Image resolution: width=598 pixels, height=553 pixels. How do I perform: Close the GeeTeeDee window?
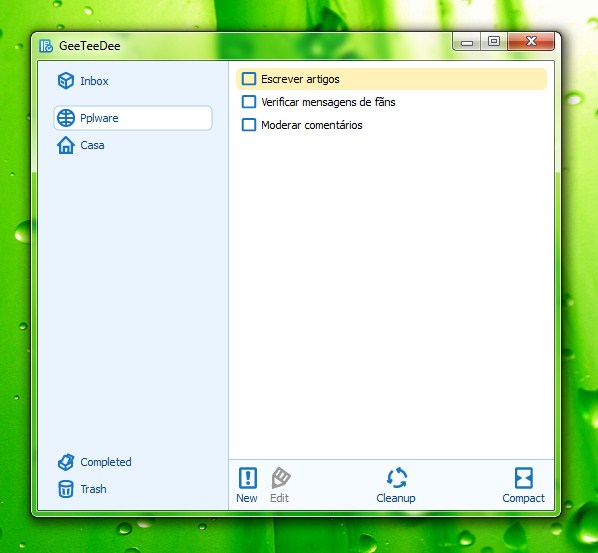(531, 41)
